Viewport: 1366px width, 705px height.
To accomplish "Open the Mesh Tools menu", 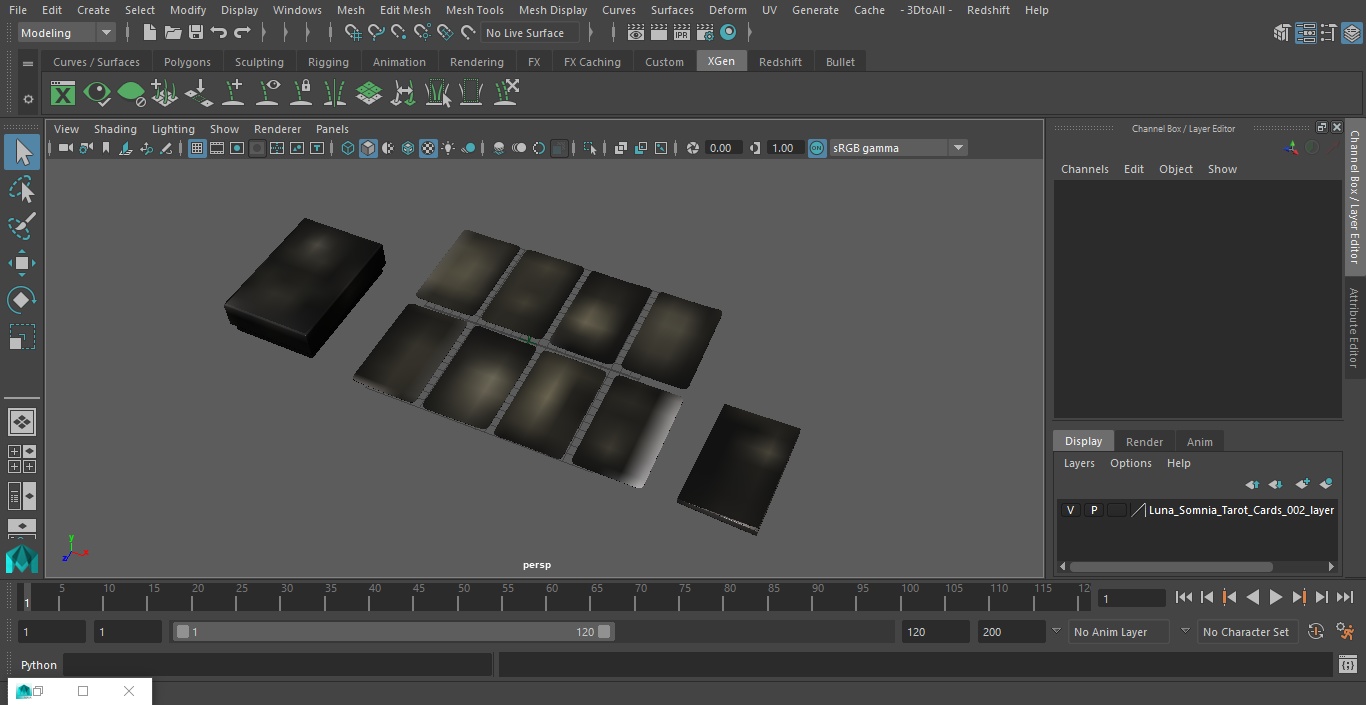I will click(475, 10).
